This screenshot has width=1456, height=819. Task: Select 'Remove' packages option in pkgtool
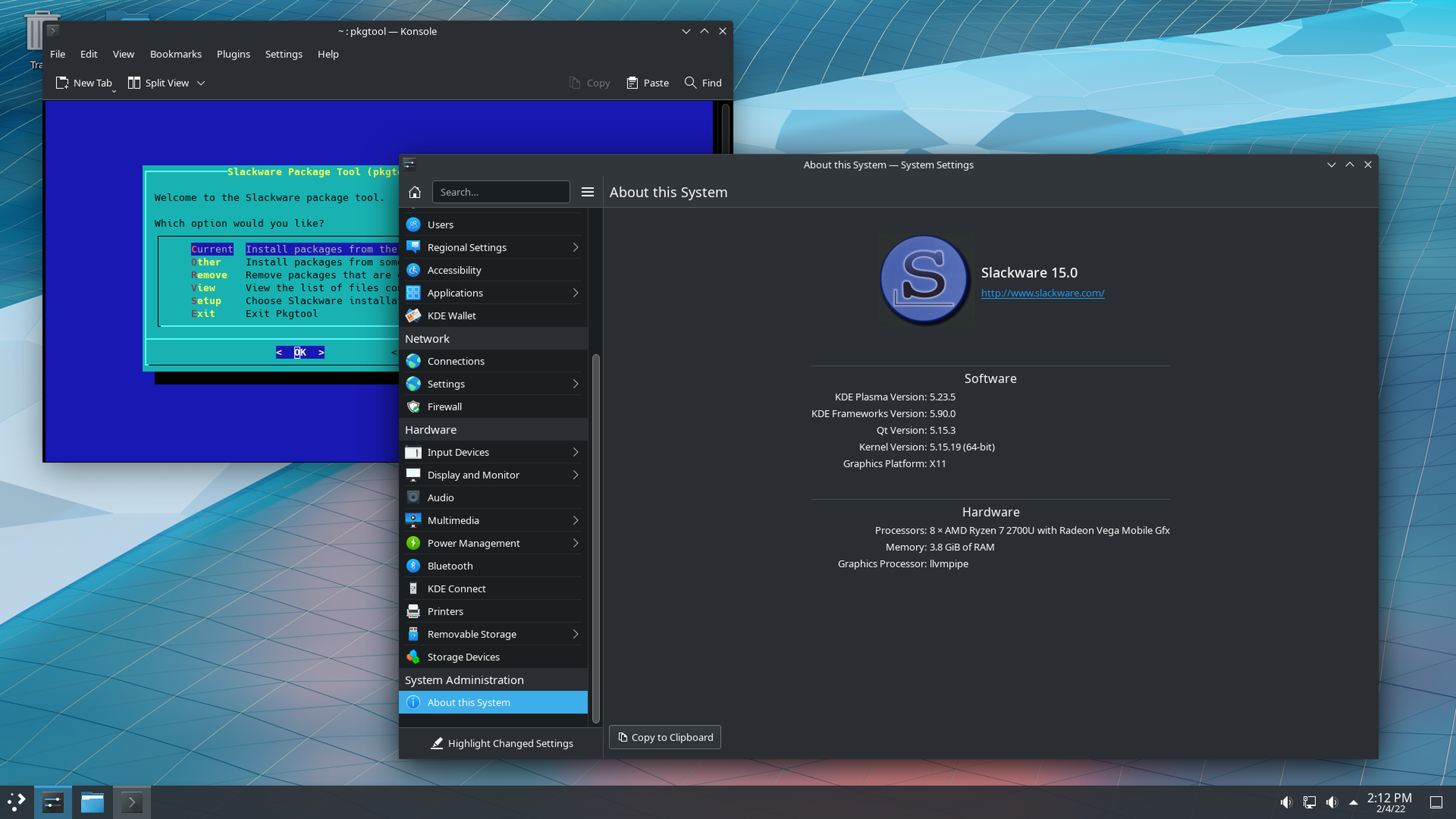[x=208, y=275]
